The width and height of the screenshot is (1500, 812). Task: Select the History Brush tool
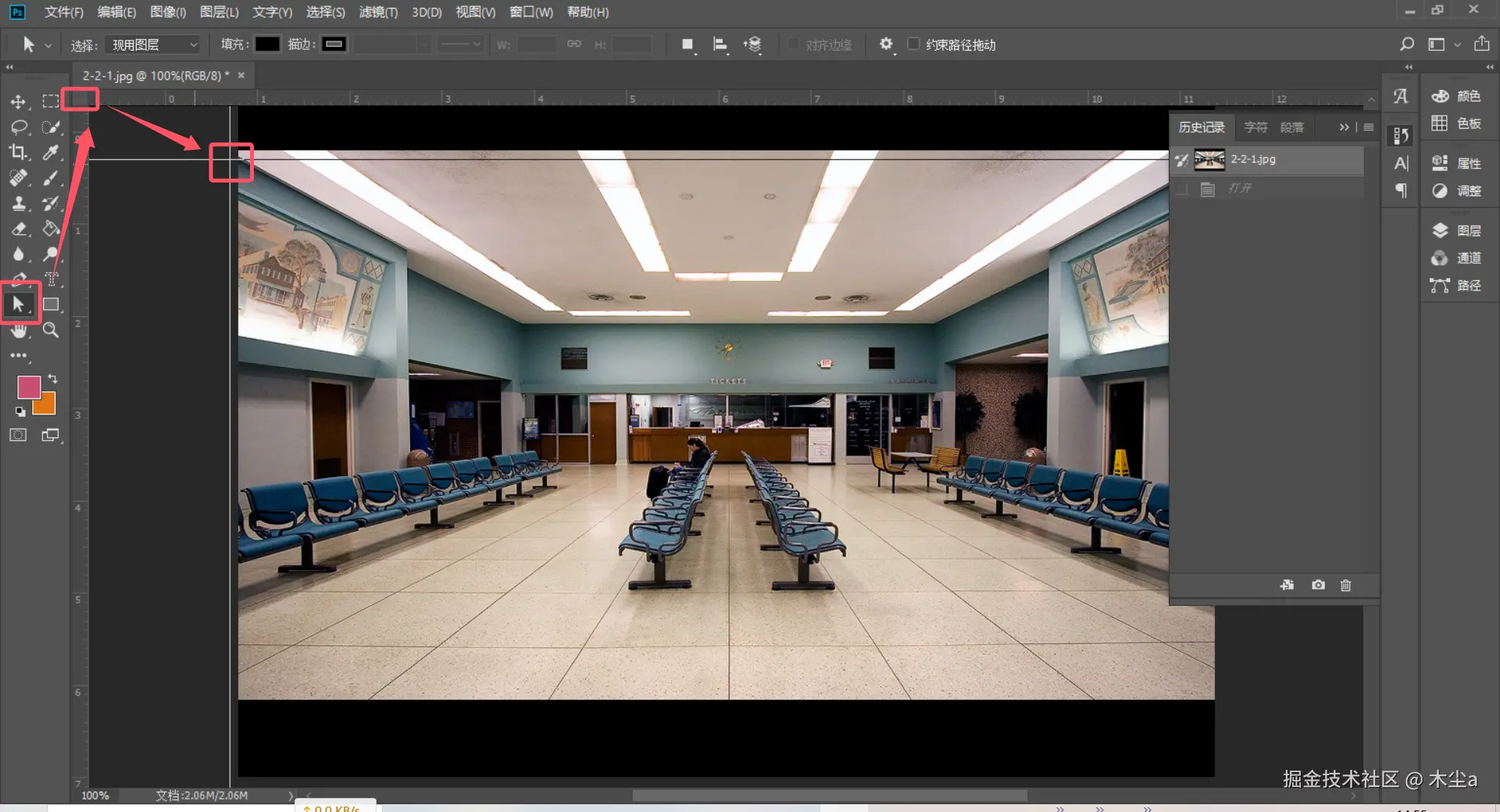point(51,204)
